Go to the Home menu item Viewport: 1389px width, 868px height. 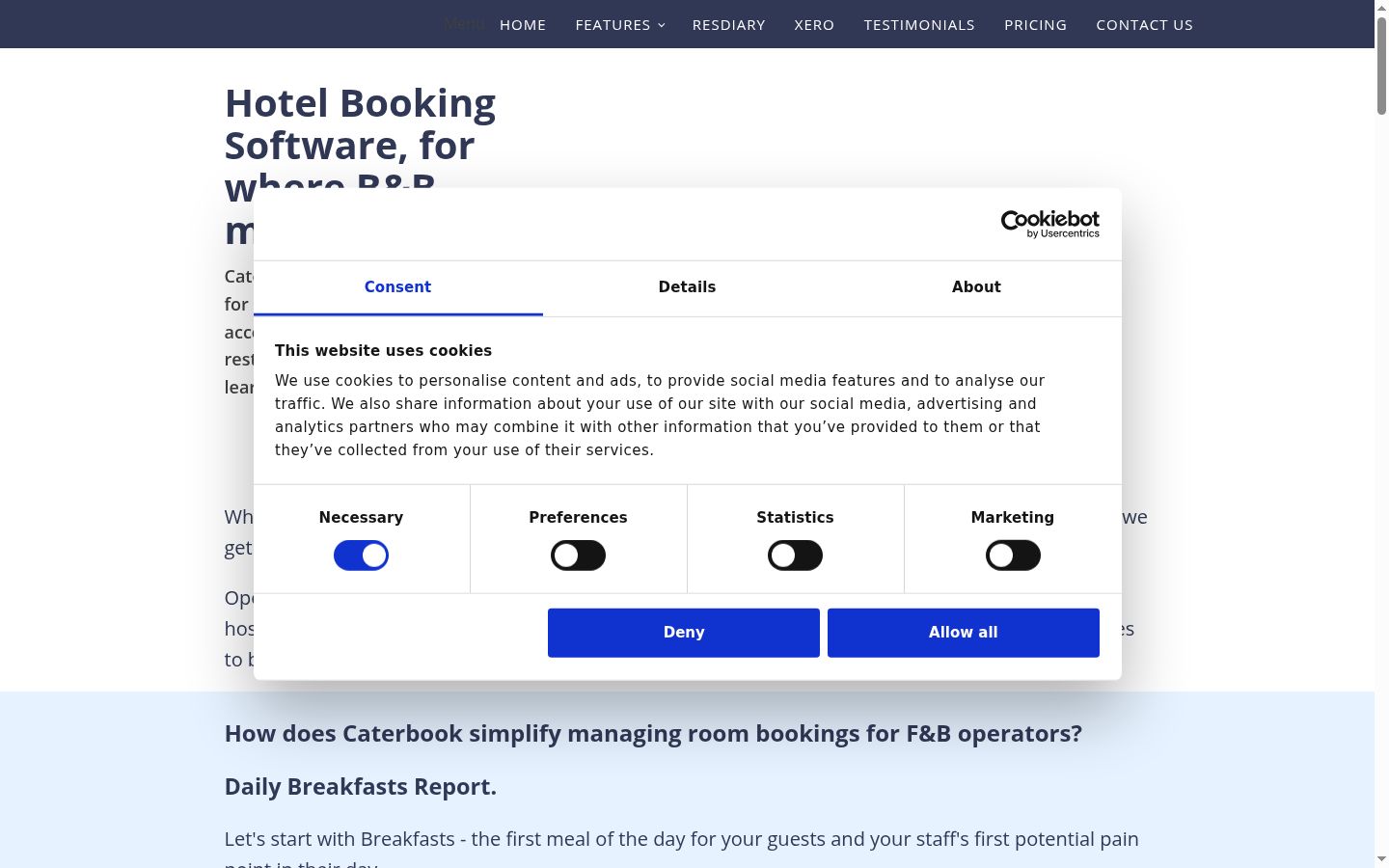click(523, 25)
